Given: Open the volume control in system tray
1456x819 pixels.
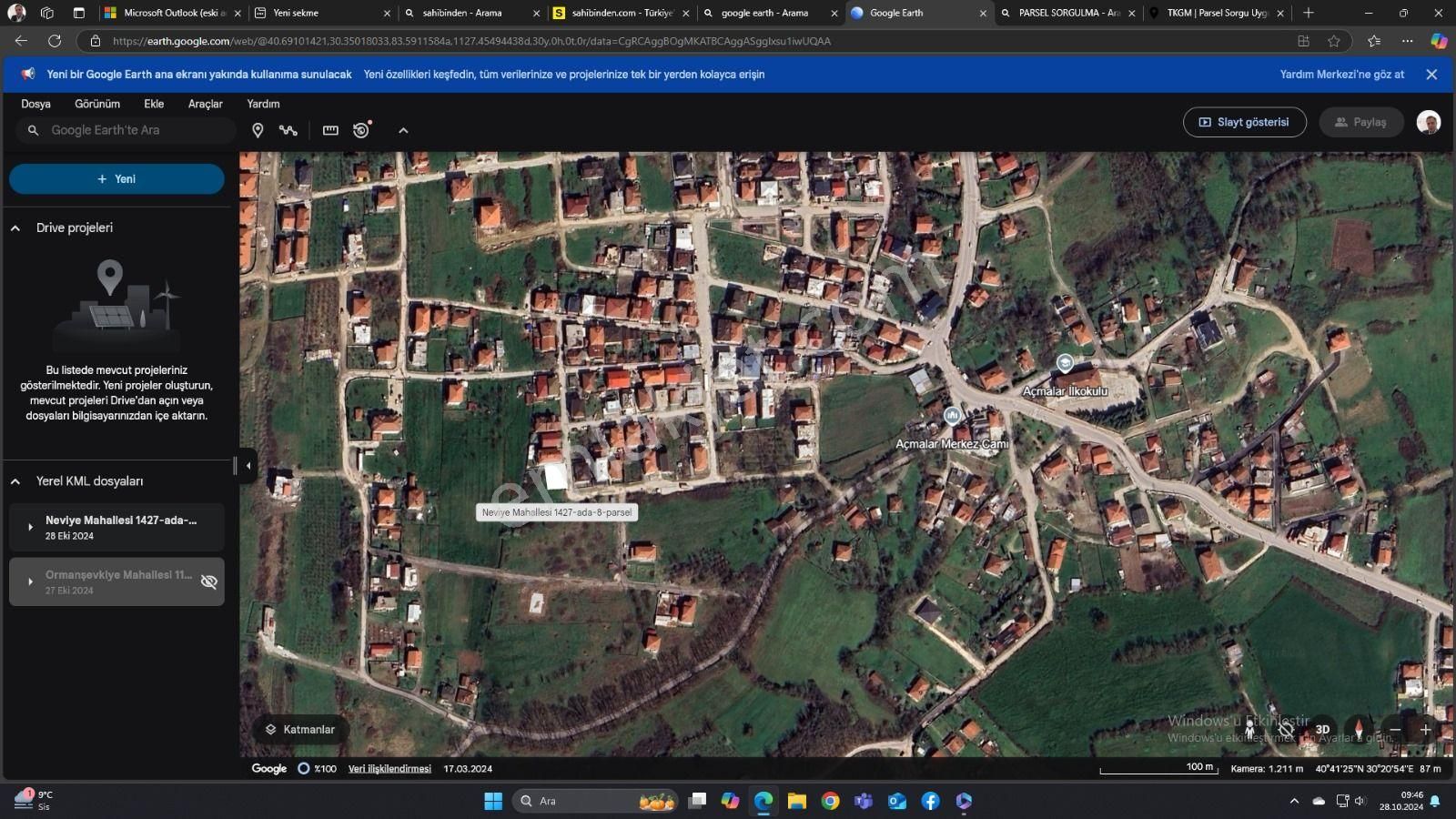Looking at the screenshot, I should [1360, 801].
